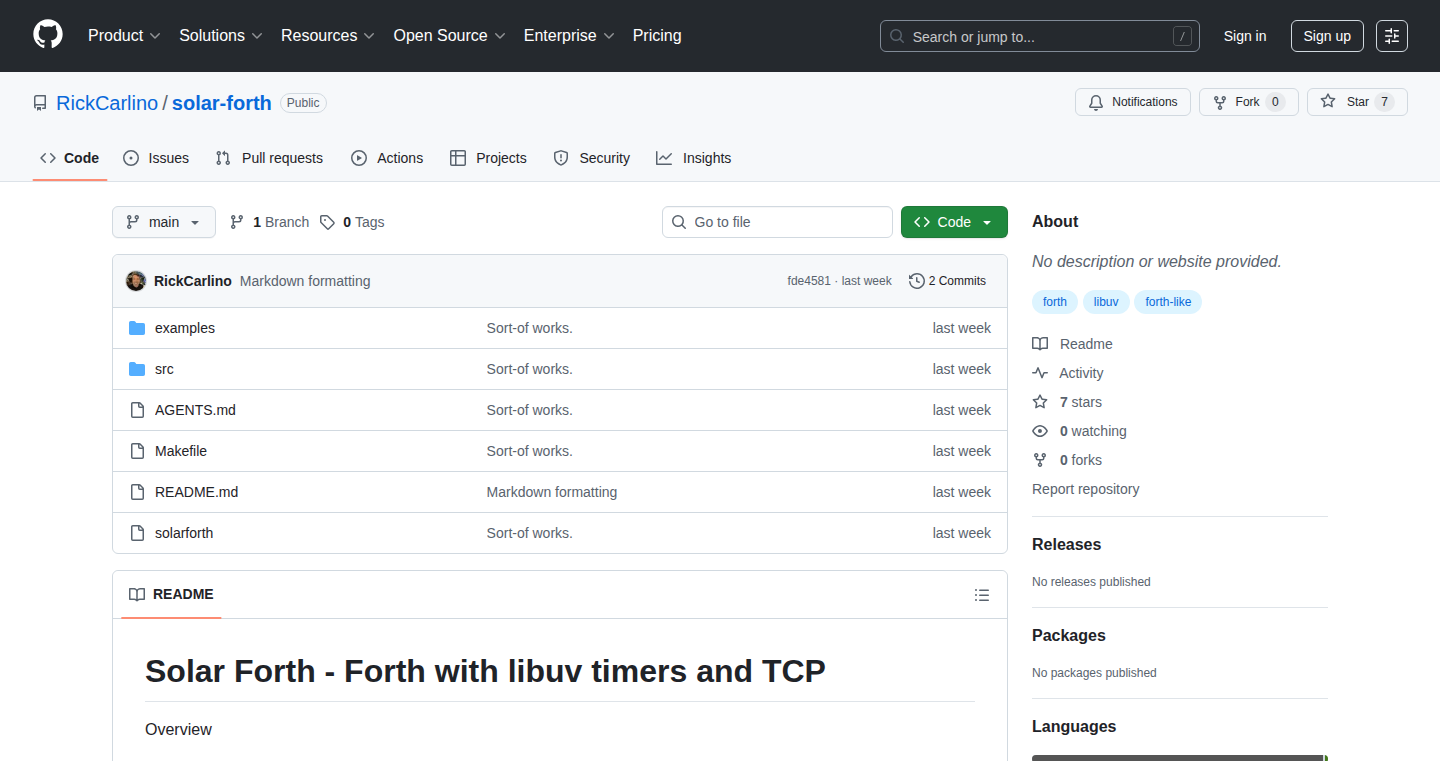Open the README outline list icon
Image resolution: width=1440 pixels, height=761 pixels.
(982, 595)
